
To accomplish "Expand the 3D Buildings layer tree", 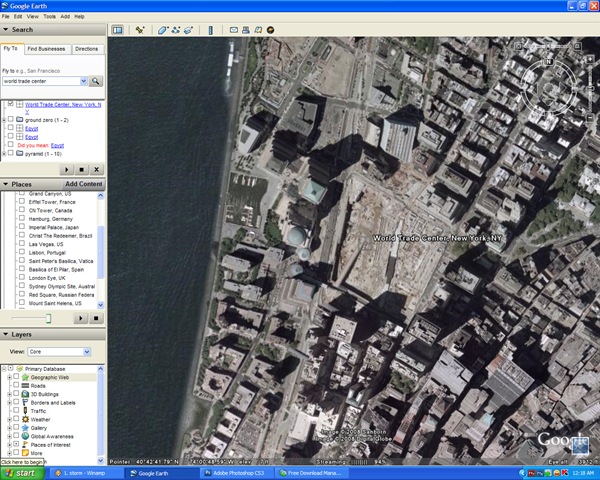I will [10, 394].
